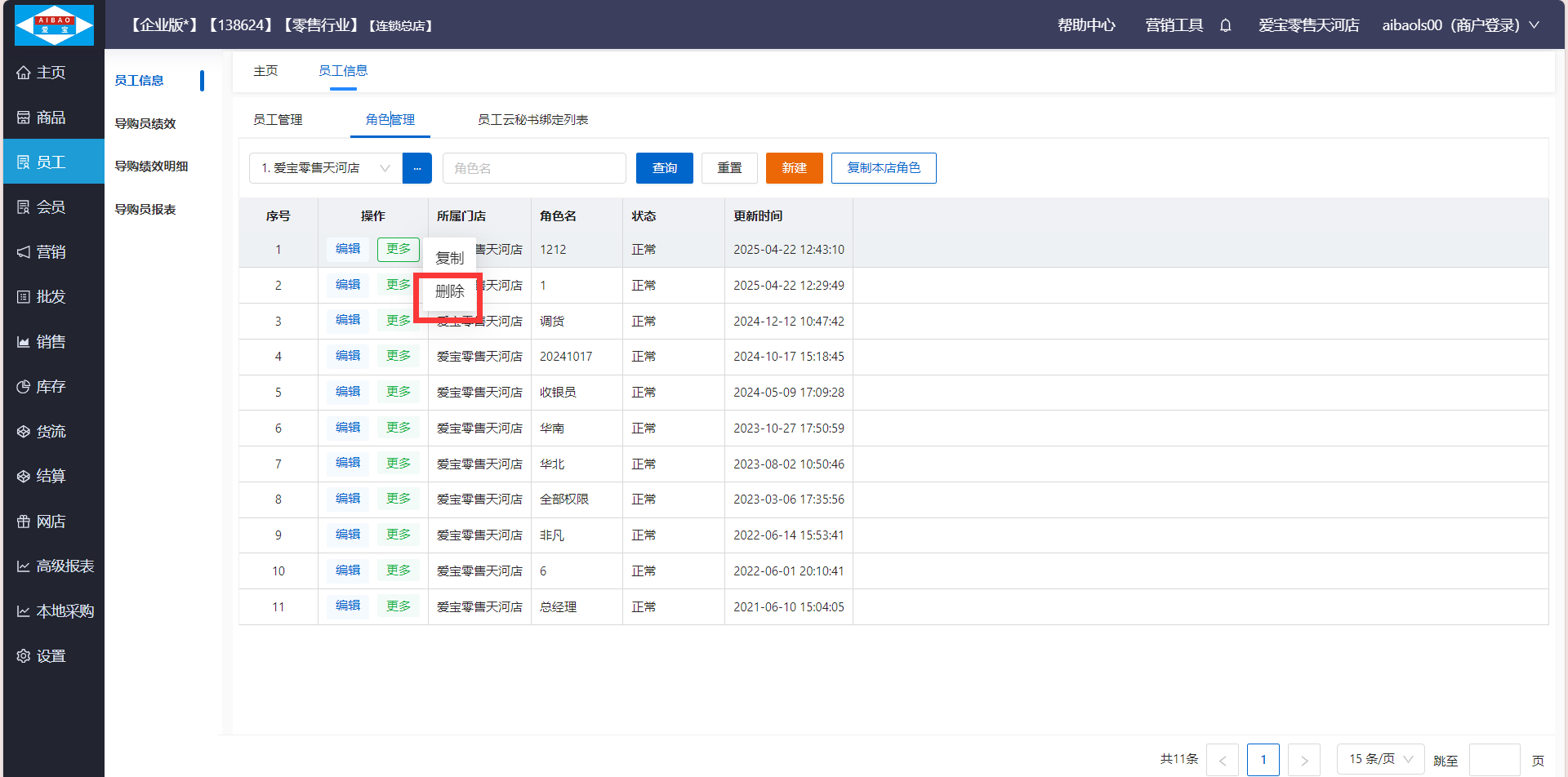This screenshot has height=777, width=1568.
Task: Expand the aibaols00 account dropdown
Action: [x=1460, y=25]
